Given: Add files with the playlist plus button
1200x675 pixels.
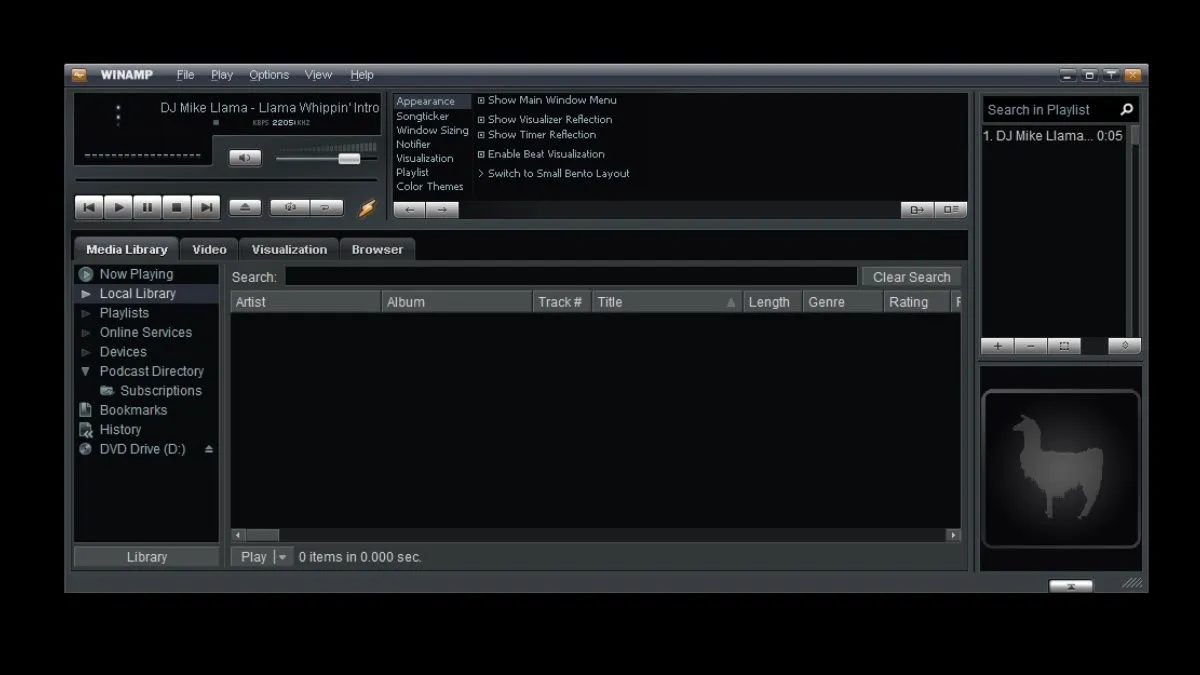Looking at the screenshot, I should (x=997, y=346).
